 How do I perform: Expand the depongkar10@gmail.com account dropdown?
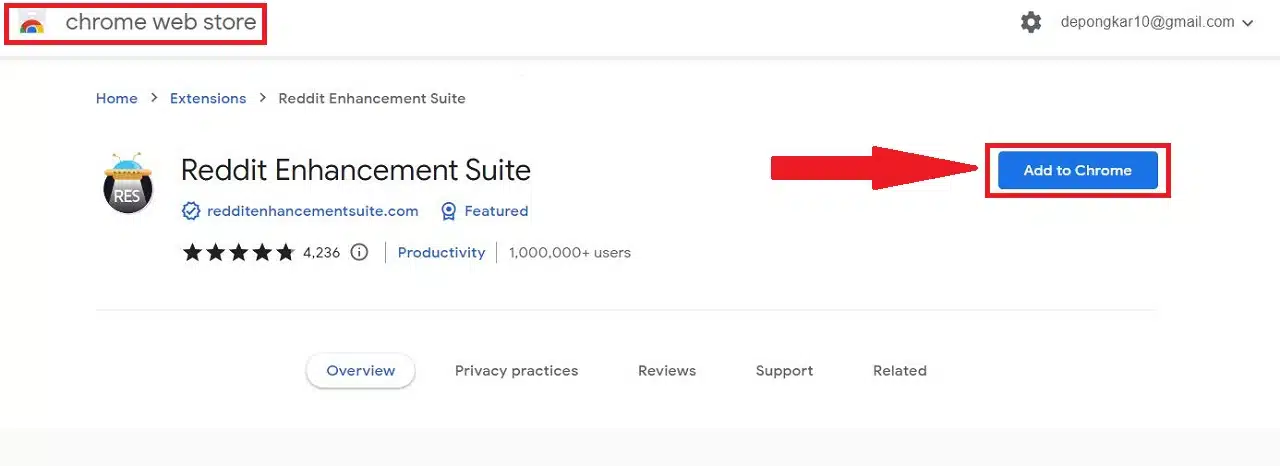(1157, 22)
